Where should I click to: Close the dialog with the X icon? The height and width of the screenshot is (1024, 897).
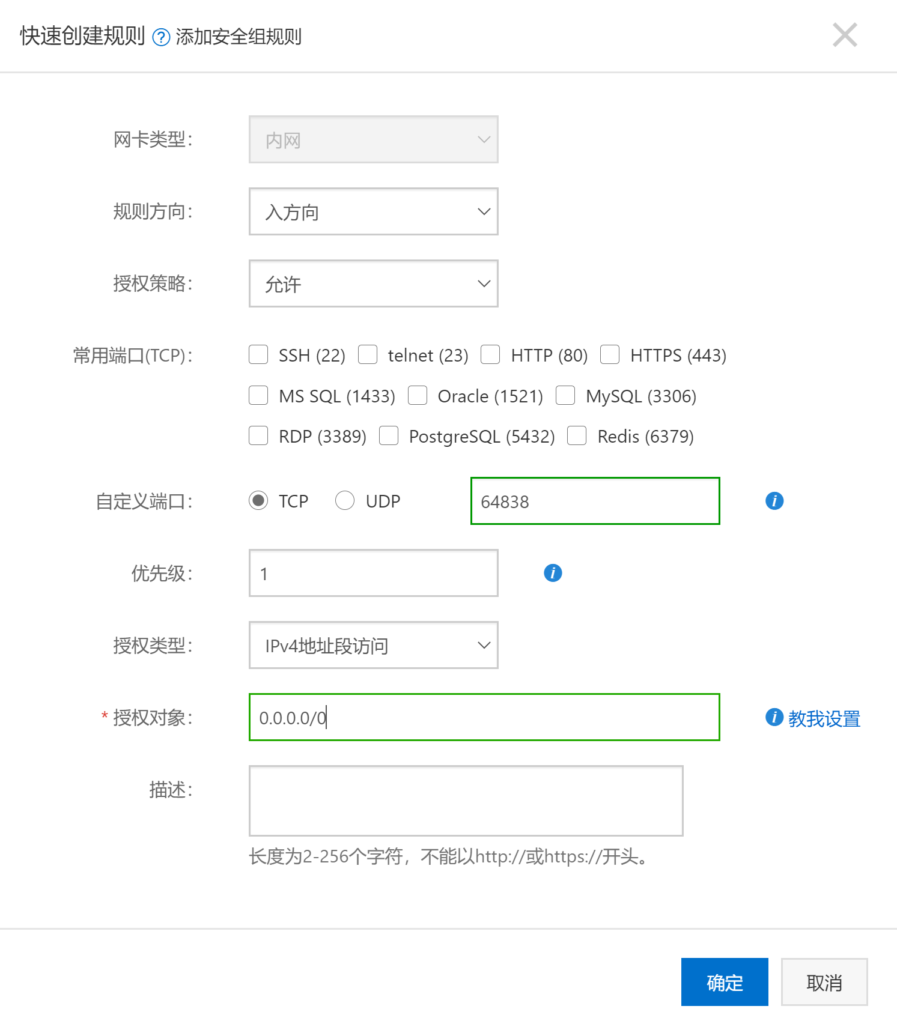(845, 35)
